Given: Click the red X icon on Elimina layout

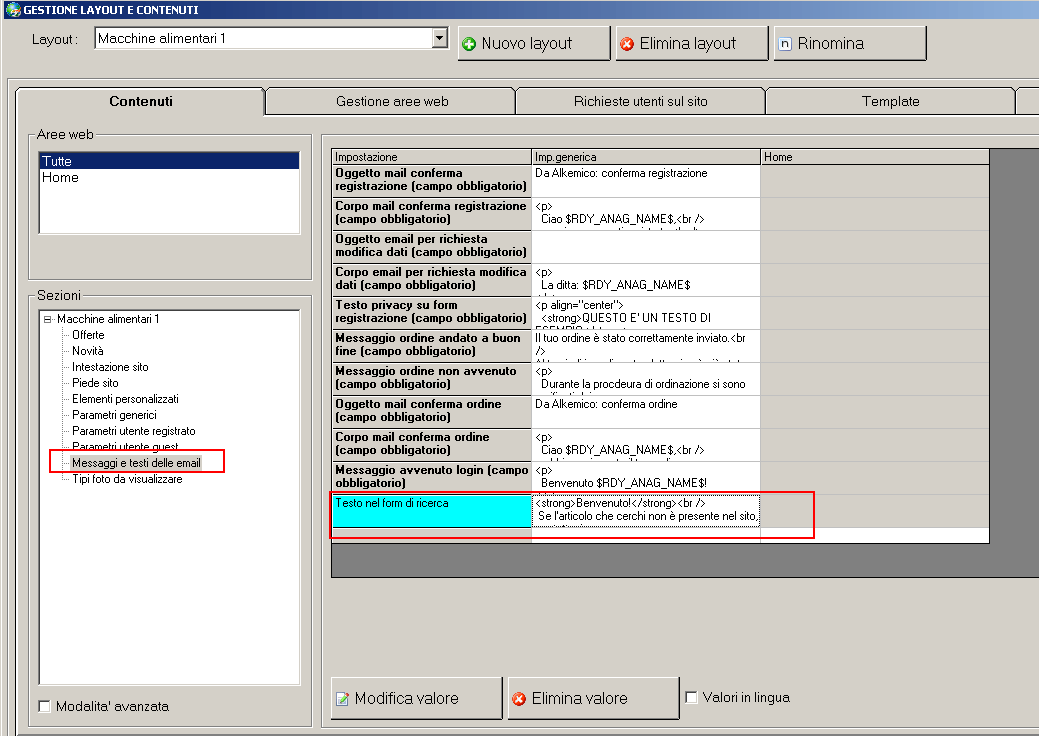Looking at the screenshot, I should pos(627,44).
